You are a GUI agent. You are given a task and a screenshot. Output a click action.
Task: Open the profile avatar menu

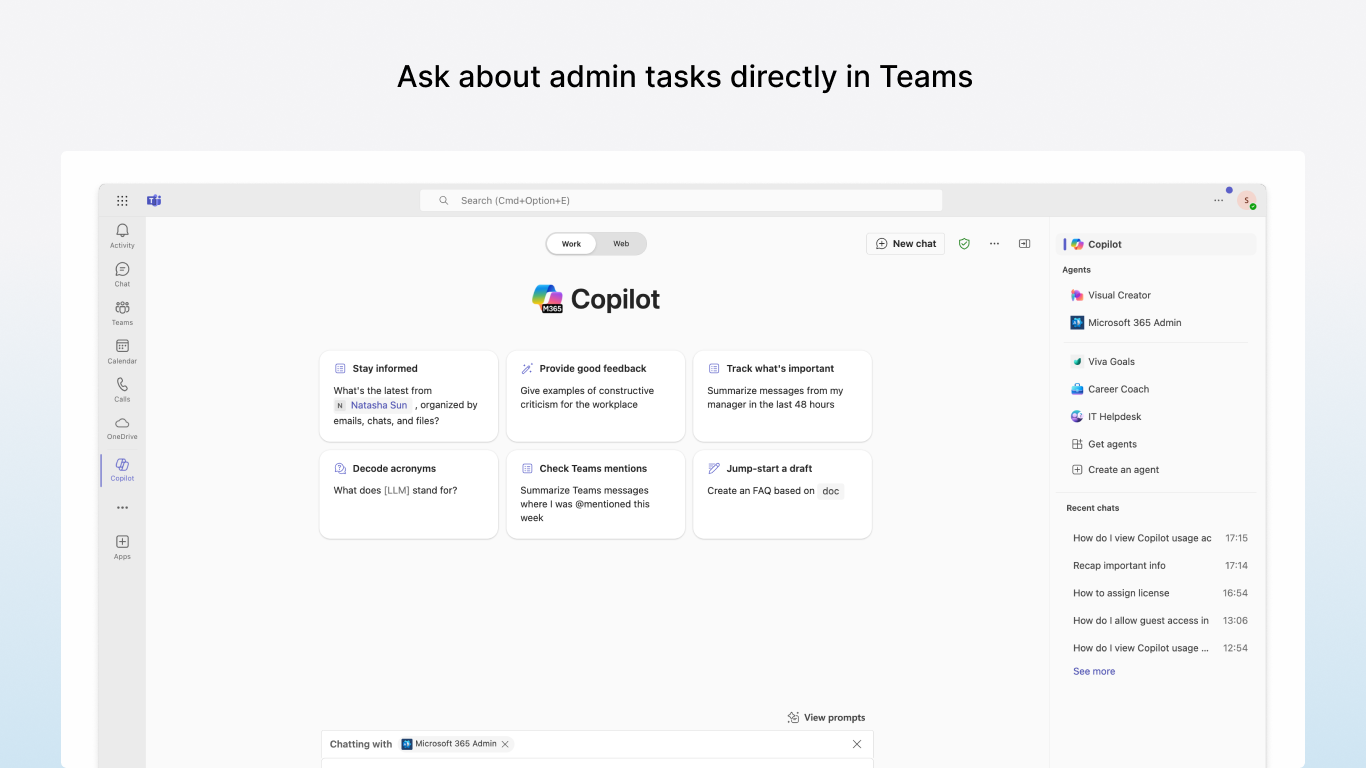click(1246, 200)
